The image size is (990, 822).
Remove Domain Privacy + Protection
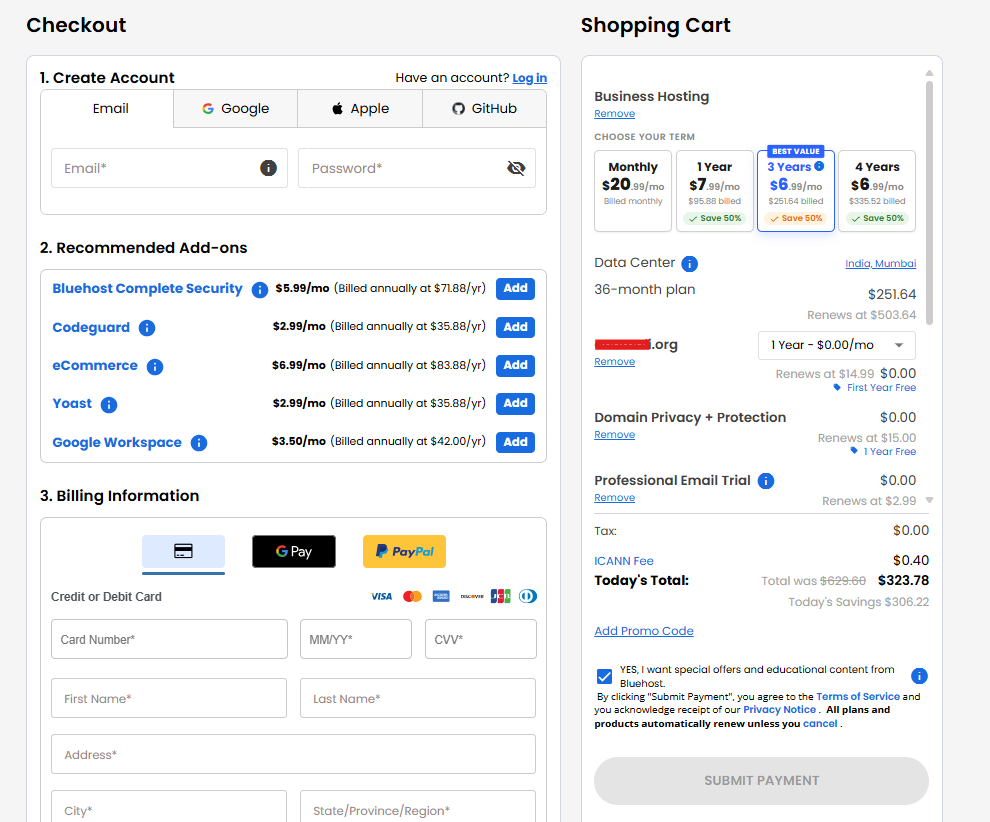pyautogui.click(x=614, y=435)
